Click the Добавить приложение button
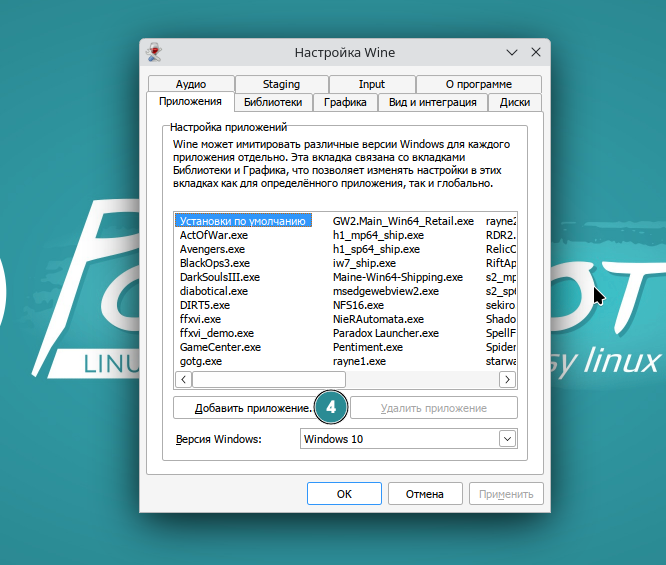666x565 pixels. (250, 408)
